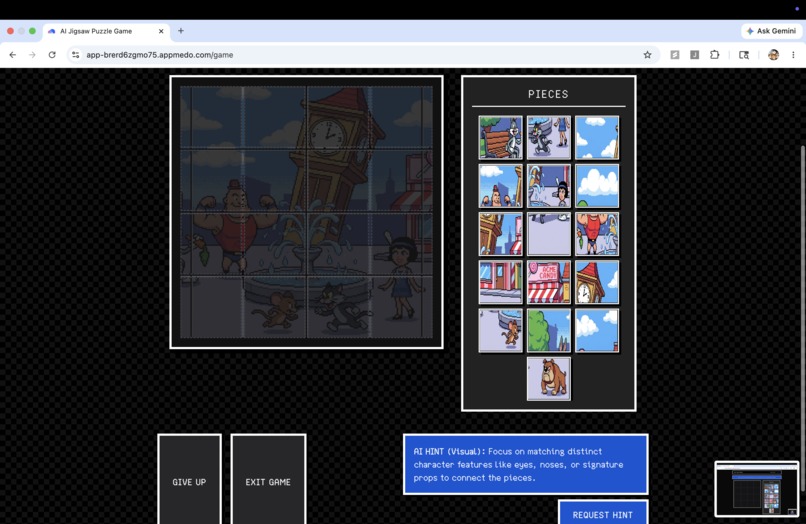The height and width of the screenshot is (524, 806).
Task: Close the AI Jigsaw Puzzle Game tab
Action: coord(161,31)
